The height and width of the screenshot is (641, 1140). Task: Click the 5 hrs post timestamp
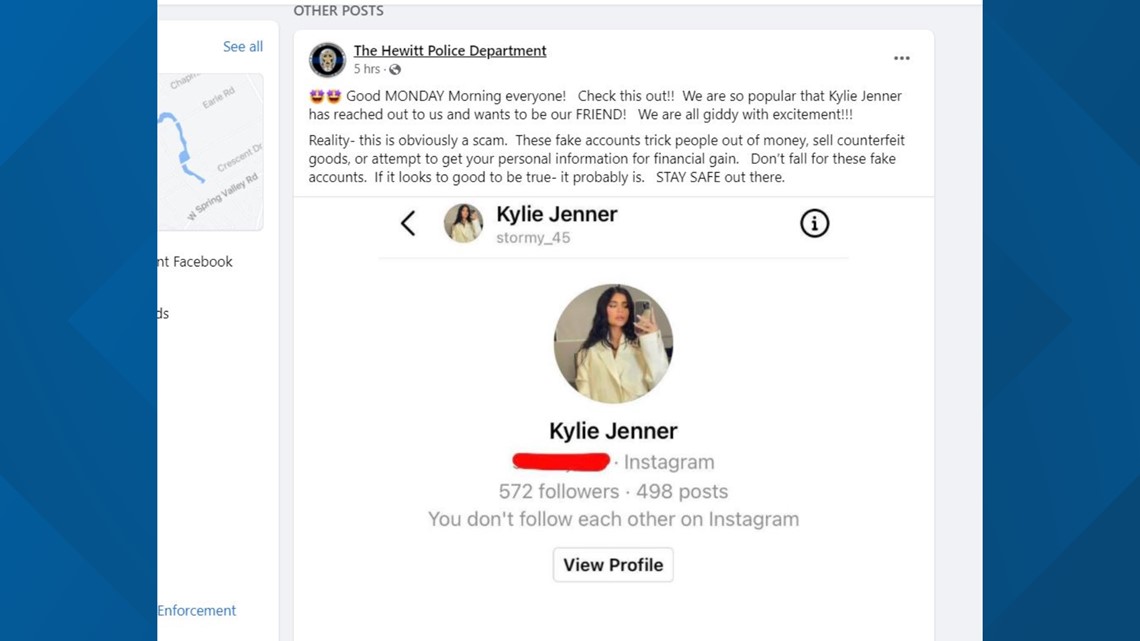(x=366, y=69)
